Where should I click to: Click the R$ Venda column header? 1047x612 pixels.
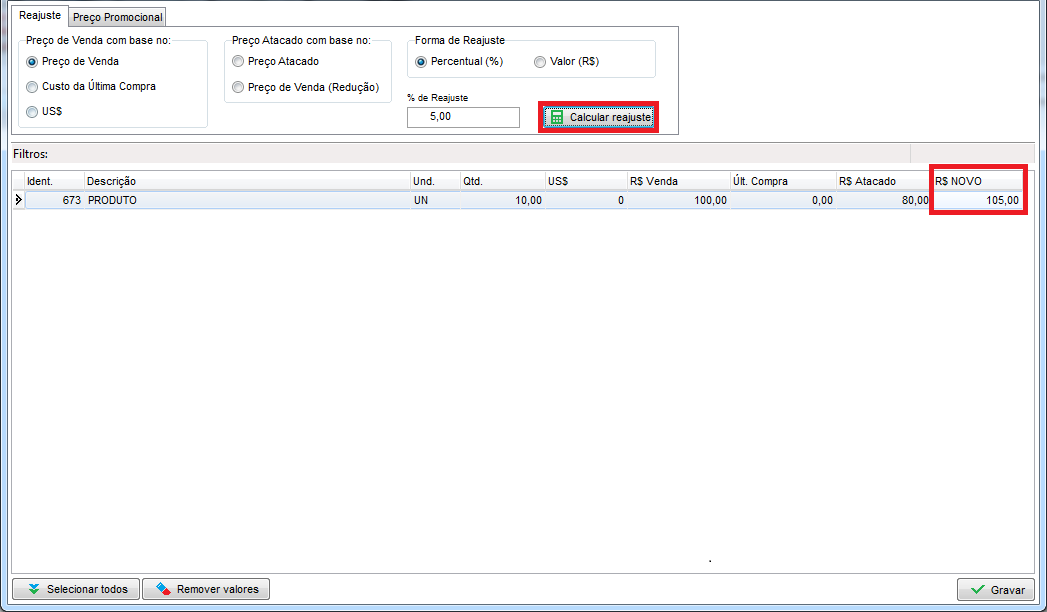click(x=677, y=181)
